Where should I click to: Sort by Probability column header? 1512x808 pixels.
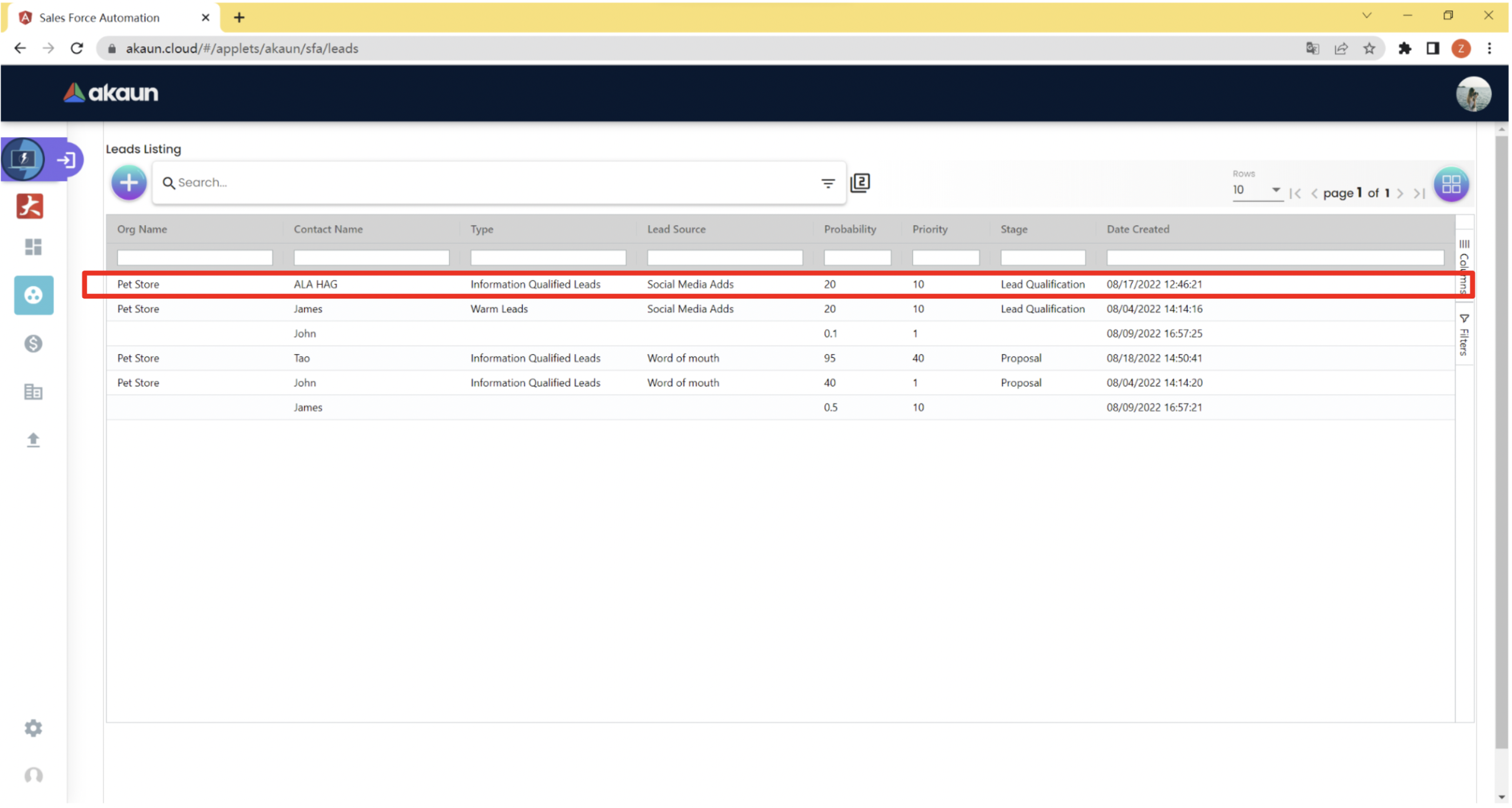pyautogui.click(x=849, y=229)
